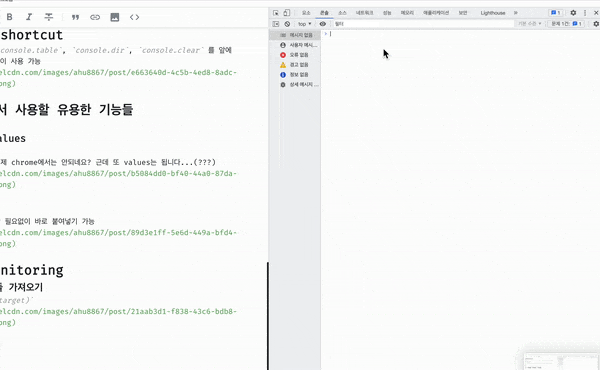
Task: Insert an image with the picture icon
Action: click(114, 17)
